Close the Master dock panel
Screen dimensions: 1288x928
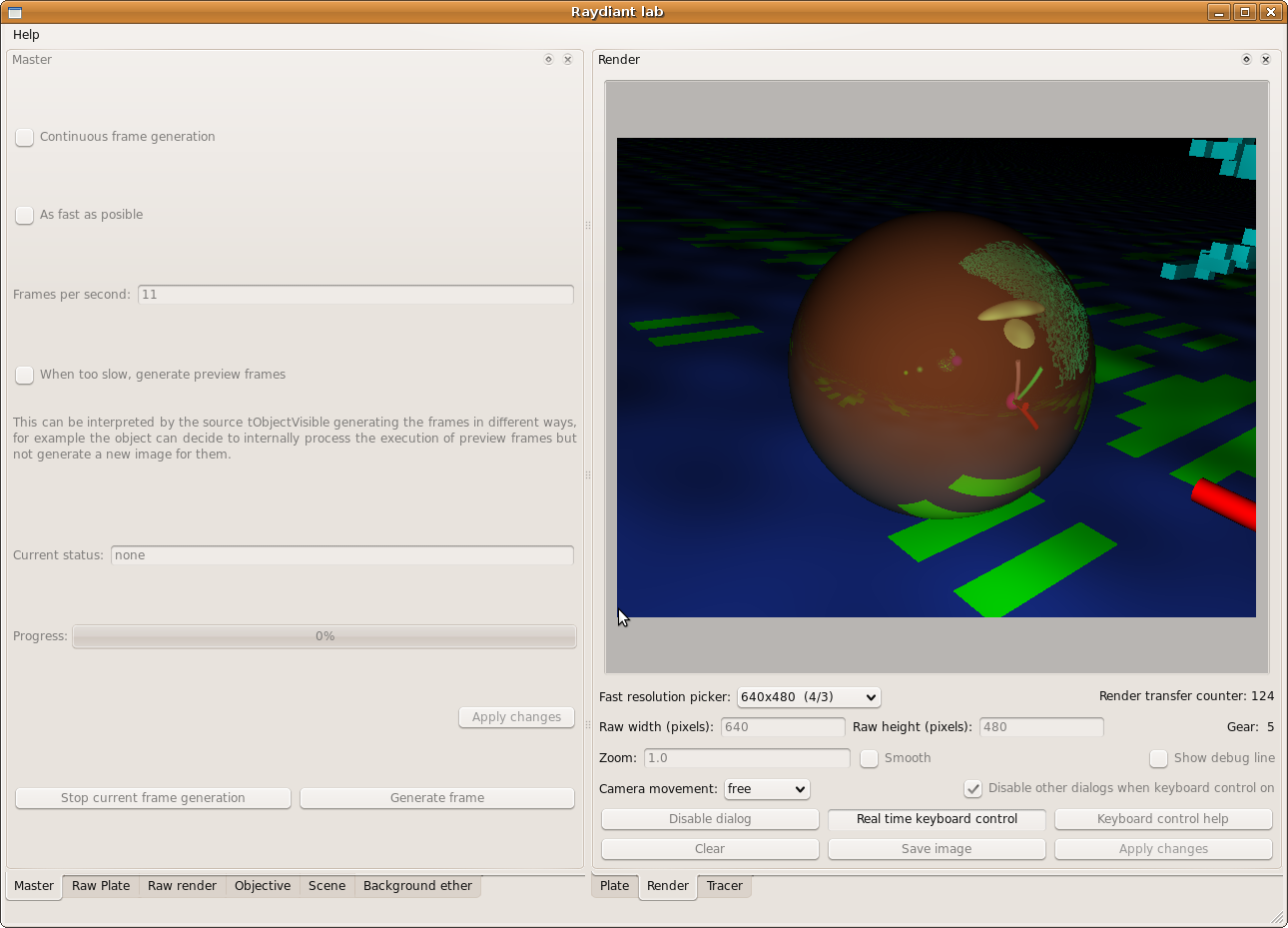568,60
